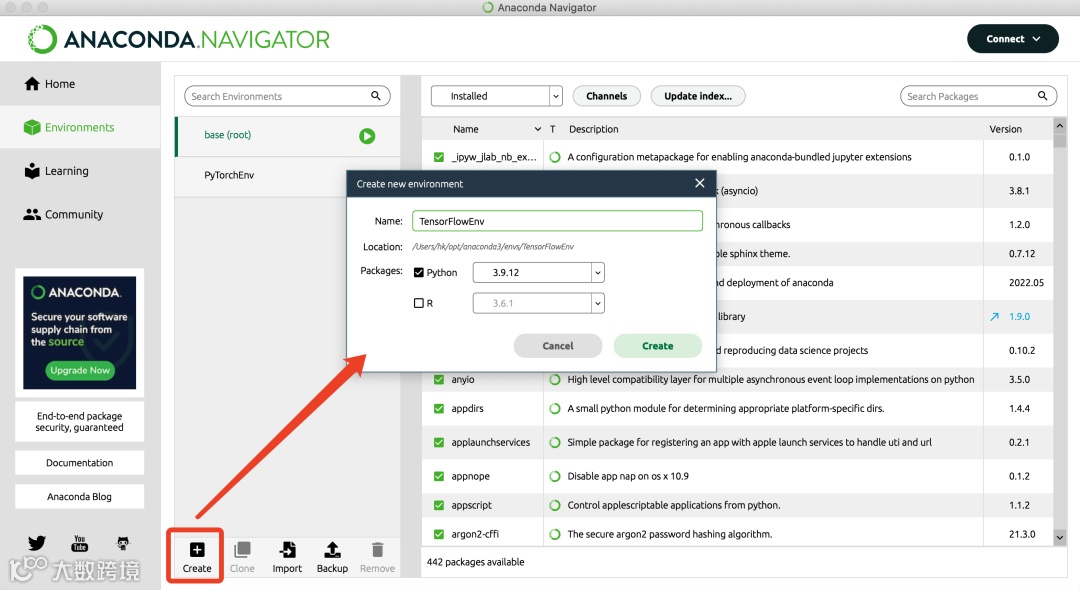
Task: Click the status circle icon for appscript
Action: click(x=554, y=505)
